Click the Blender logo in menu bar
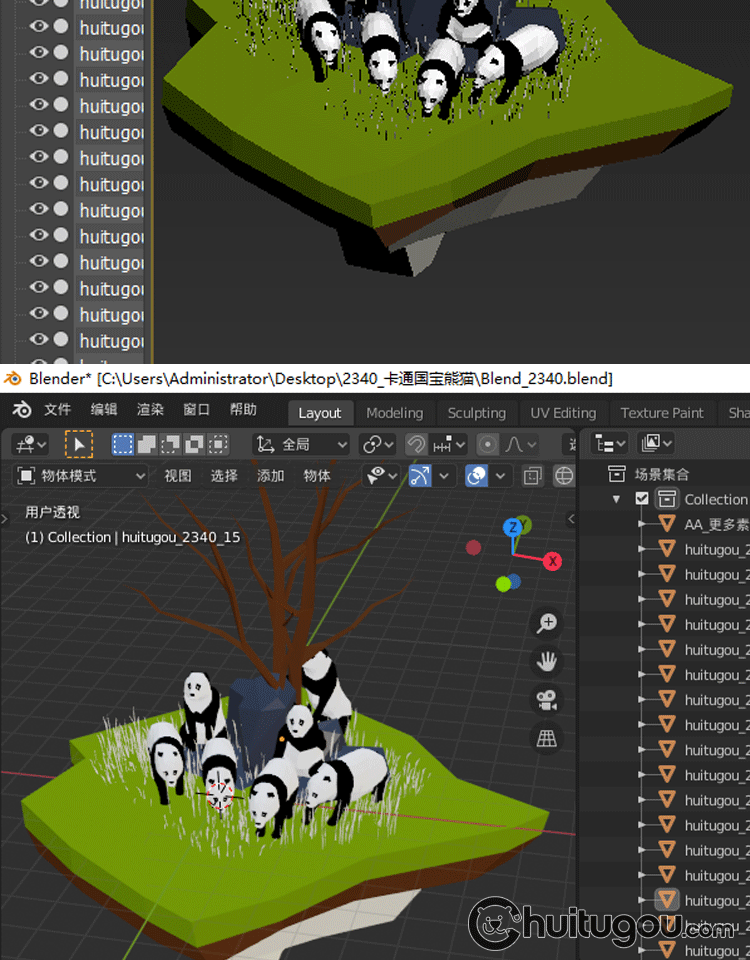Viewport: 750px width, 960px height. pos(22,410)
